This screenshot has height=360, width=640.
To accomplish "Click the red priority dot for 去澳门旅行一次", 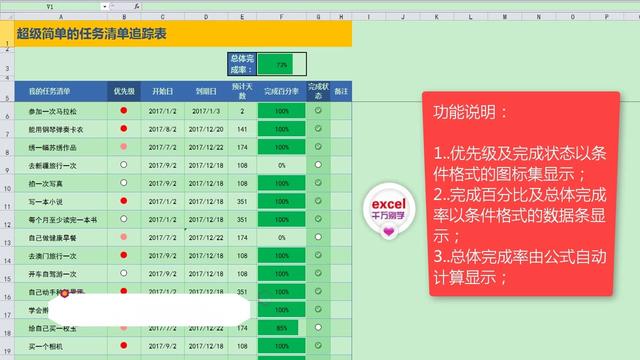I will (124, 255).
